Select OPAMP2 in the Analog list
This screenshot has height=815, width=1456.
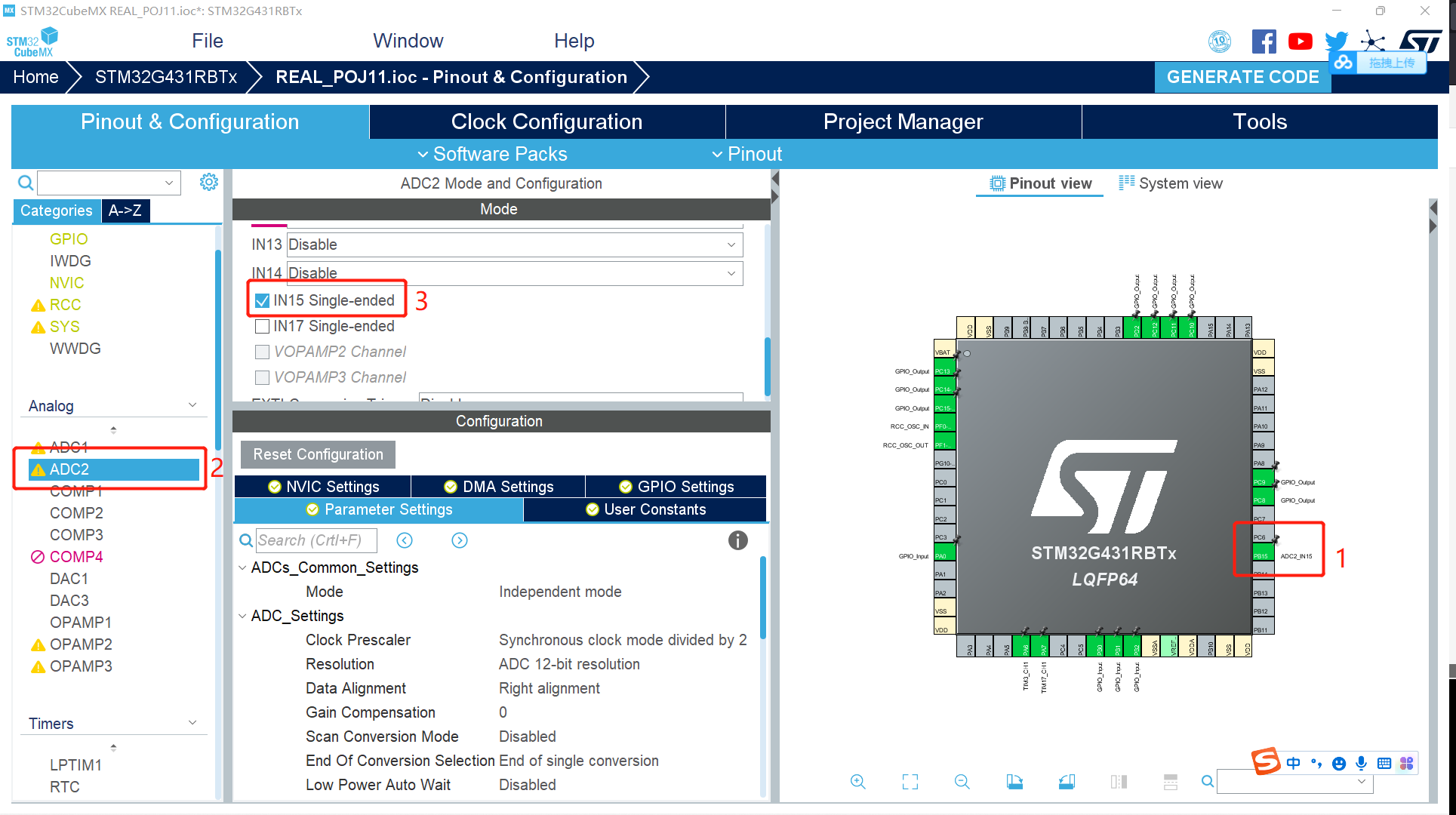point(81,644)
